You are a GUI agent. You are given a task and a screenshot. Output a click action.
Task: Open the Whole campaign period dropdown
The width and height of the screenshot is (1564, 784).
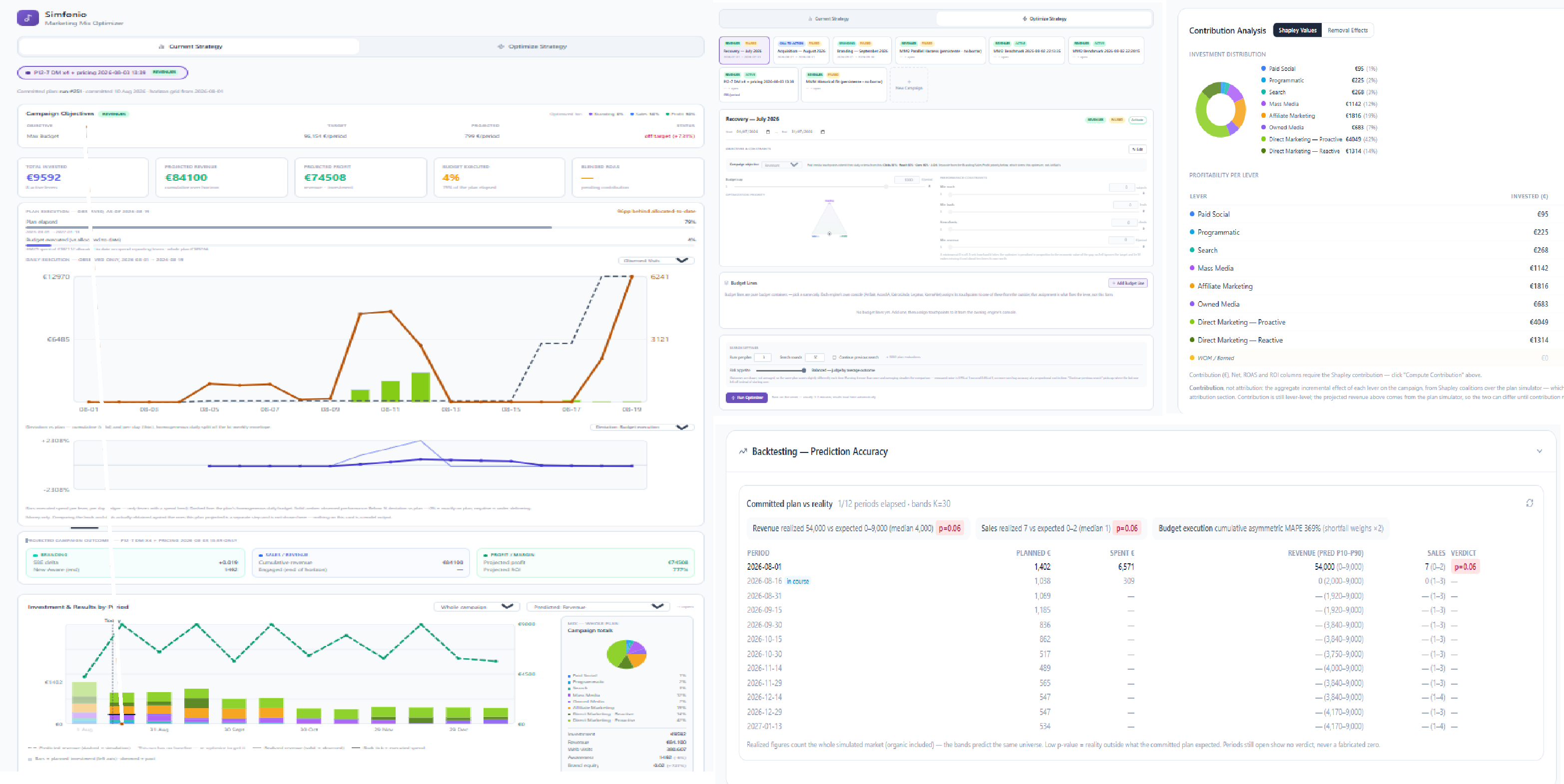(476, 607)
